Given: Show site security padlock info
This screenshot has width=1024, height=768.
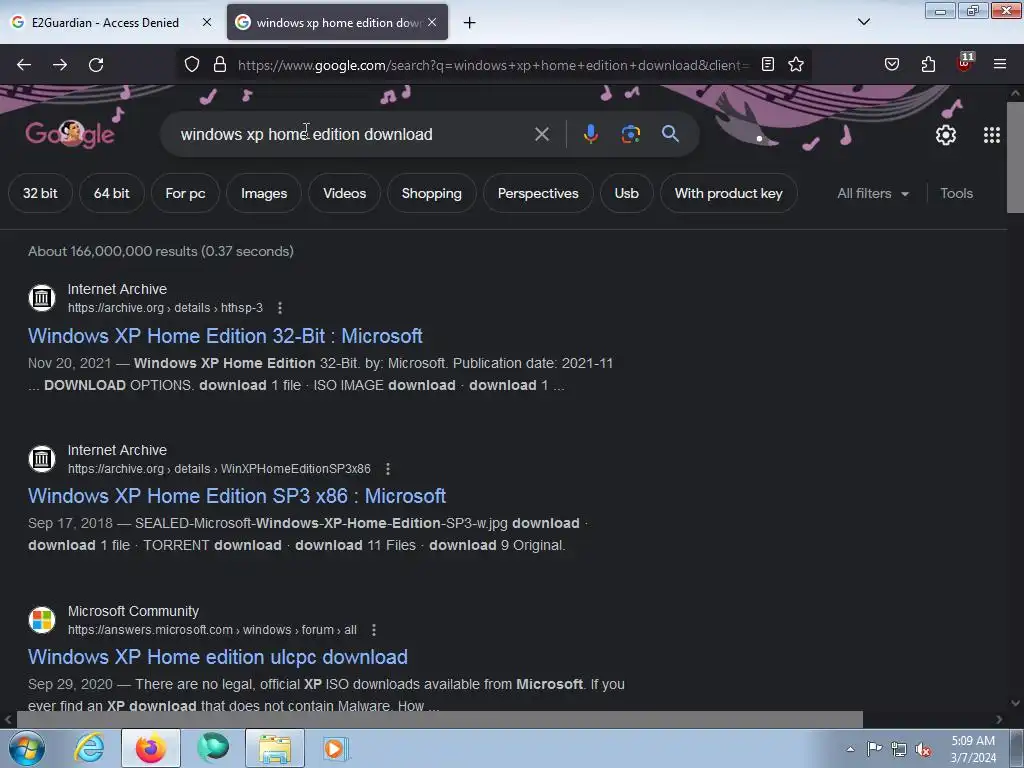Looking at the screenshot, I should 220,65.
